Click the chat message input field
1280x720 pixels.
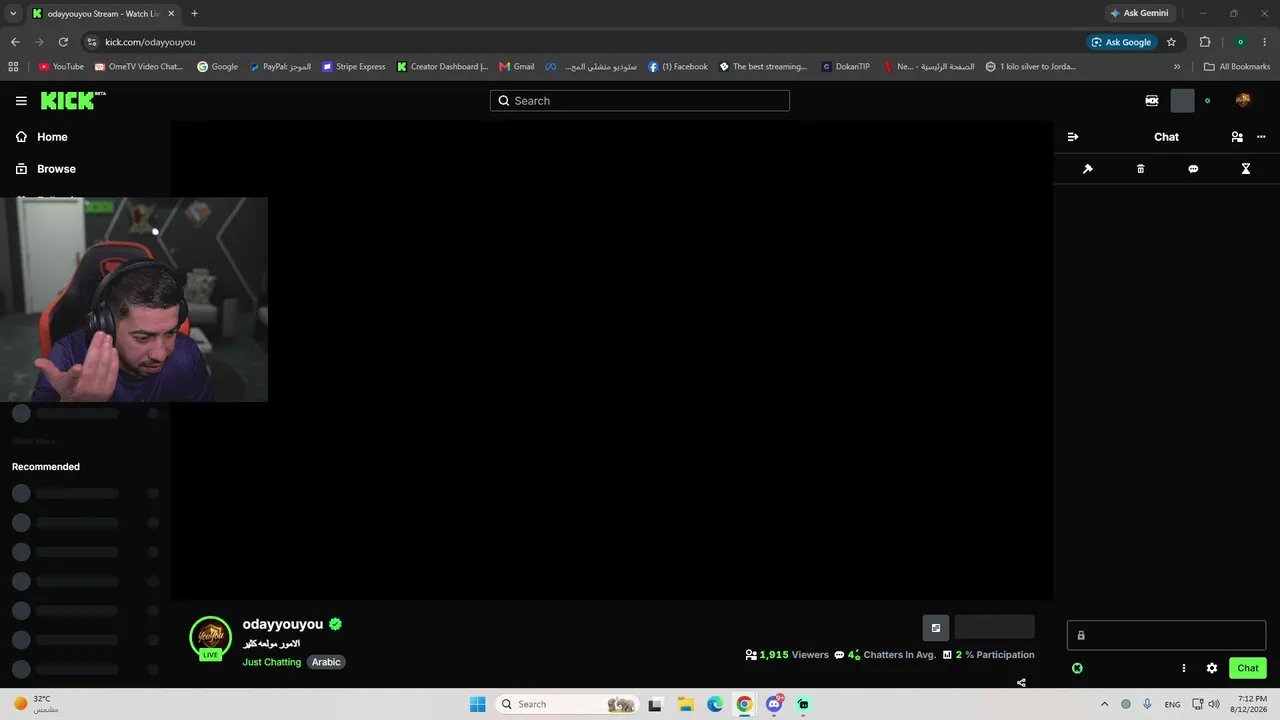1166,635
